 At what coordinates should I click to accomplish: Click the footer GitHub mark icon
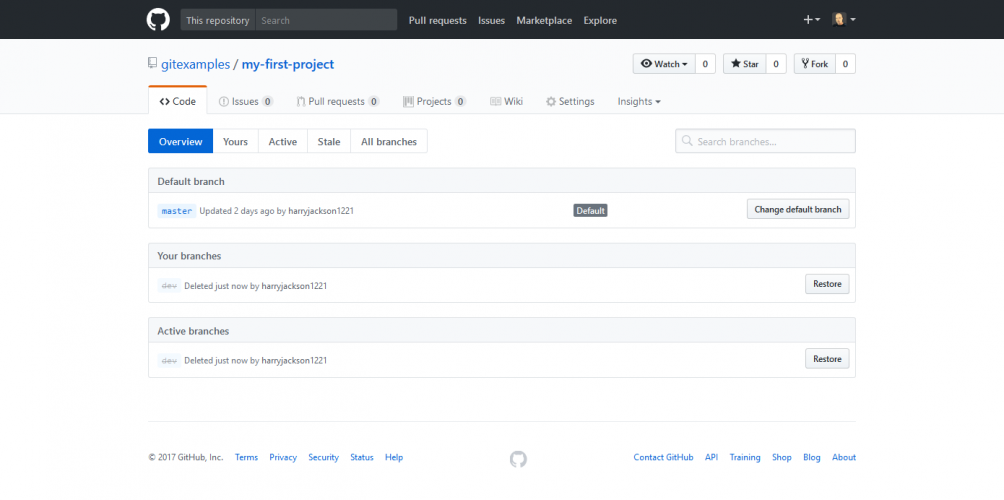(518, 458)
